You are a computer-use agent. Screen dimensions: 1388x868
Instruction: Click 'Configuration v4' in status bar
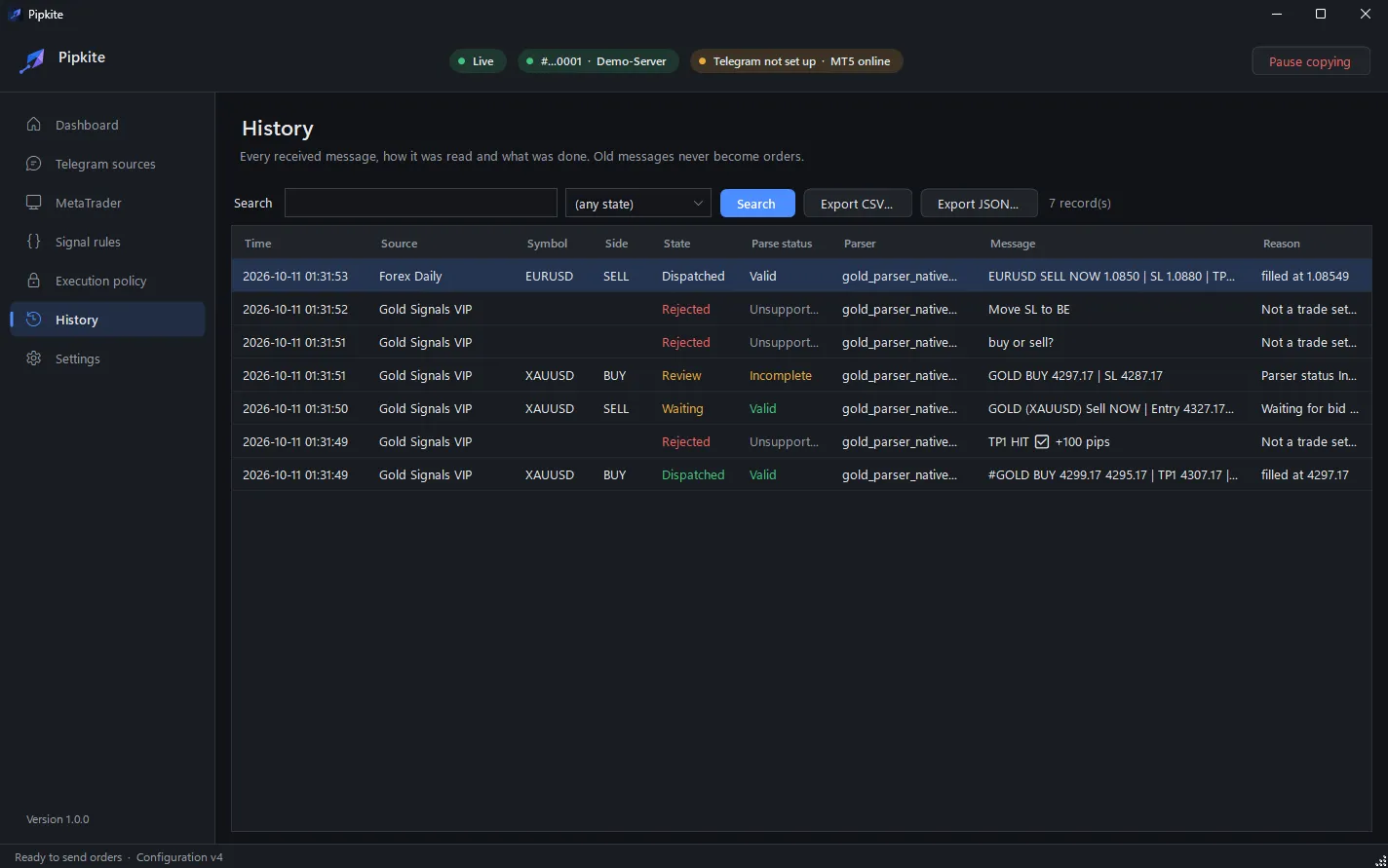[179, 857]
